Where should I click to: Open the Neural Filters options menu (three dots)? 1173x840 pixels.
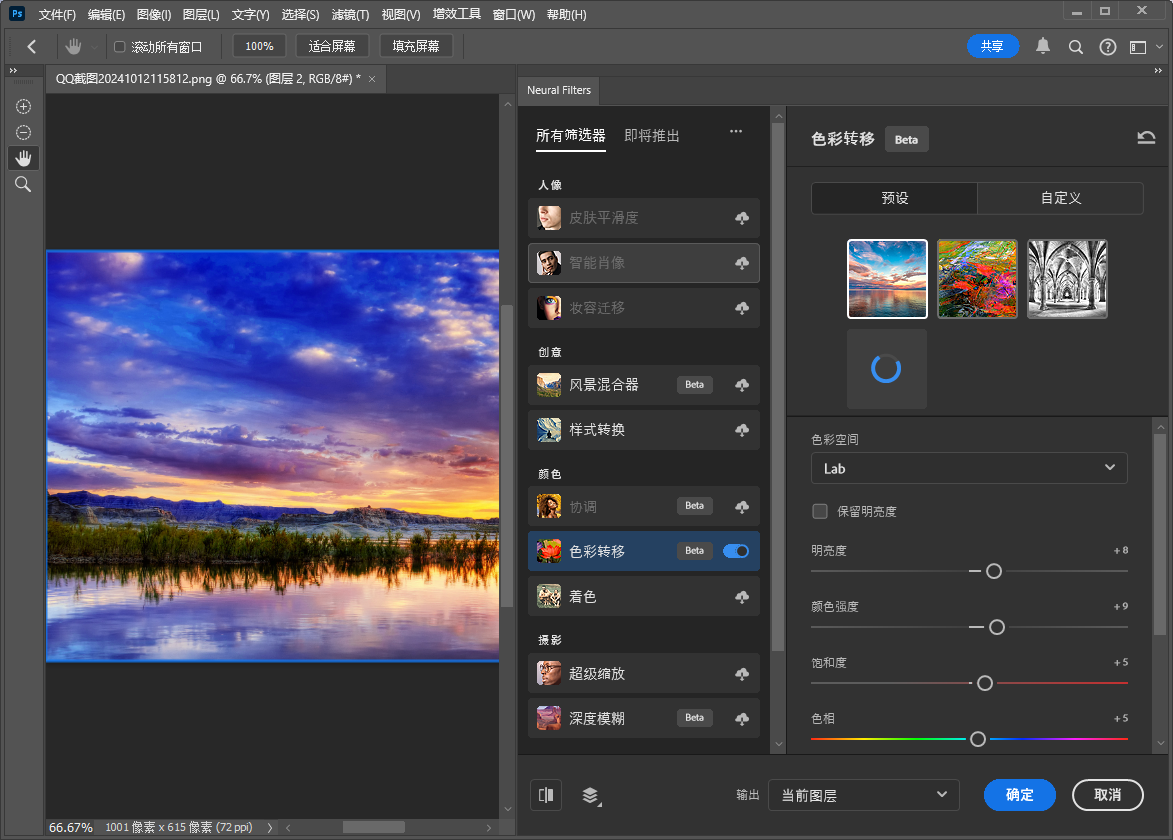[736, 131]
